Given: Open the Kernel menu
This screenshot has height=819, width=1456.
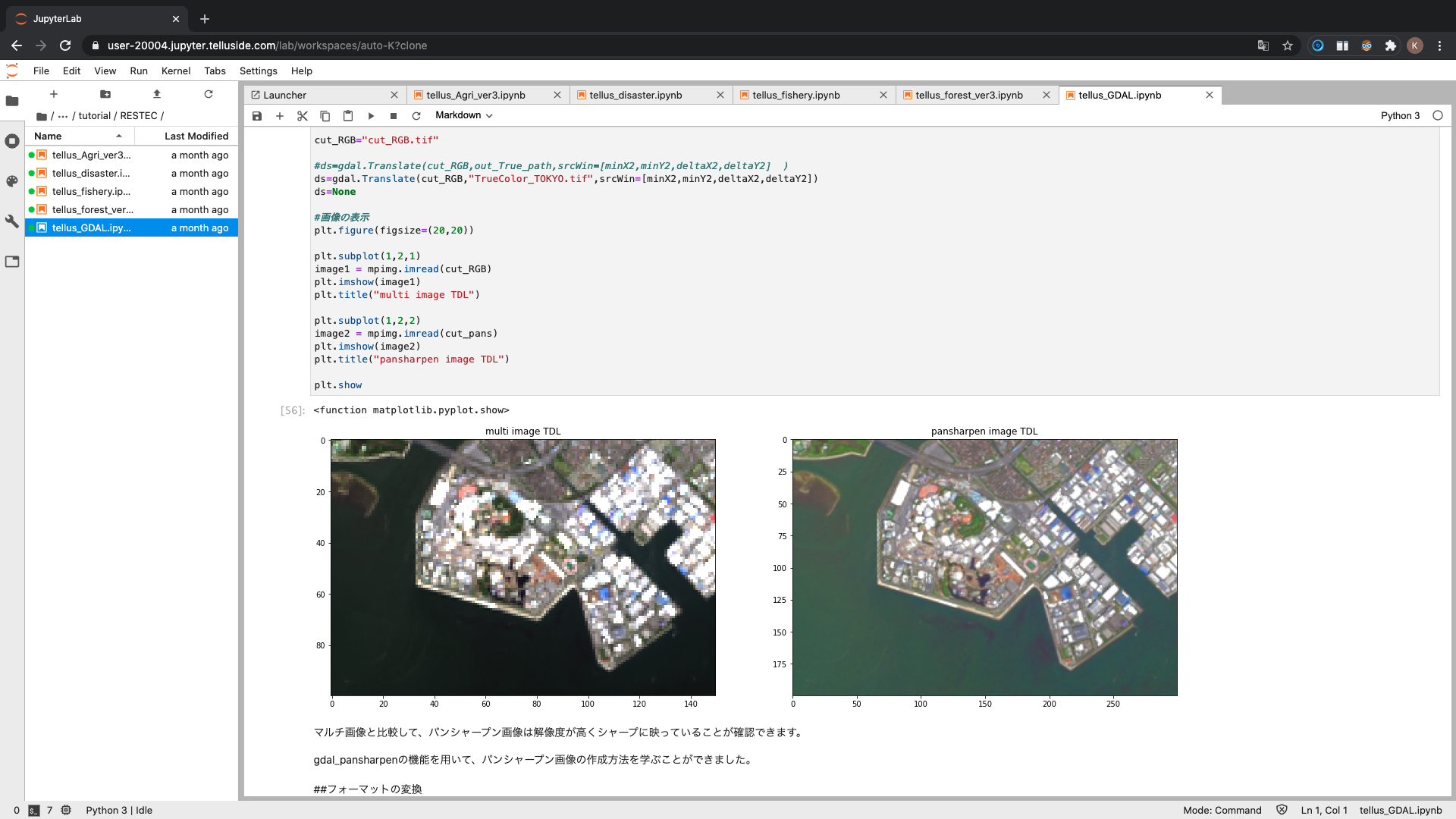Looking at the screenshot, I should tap(176, 71).
